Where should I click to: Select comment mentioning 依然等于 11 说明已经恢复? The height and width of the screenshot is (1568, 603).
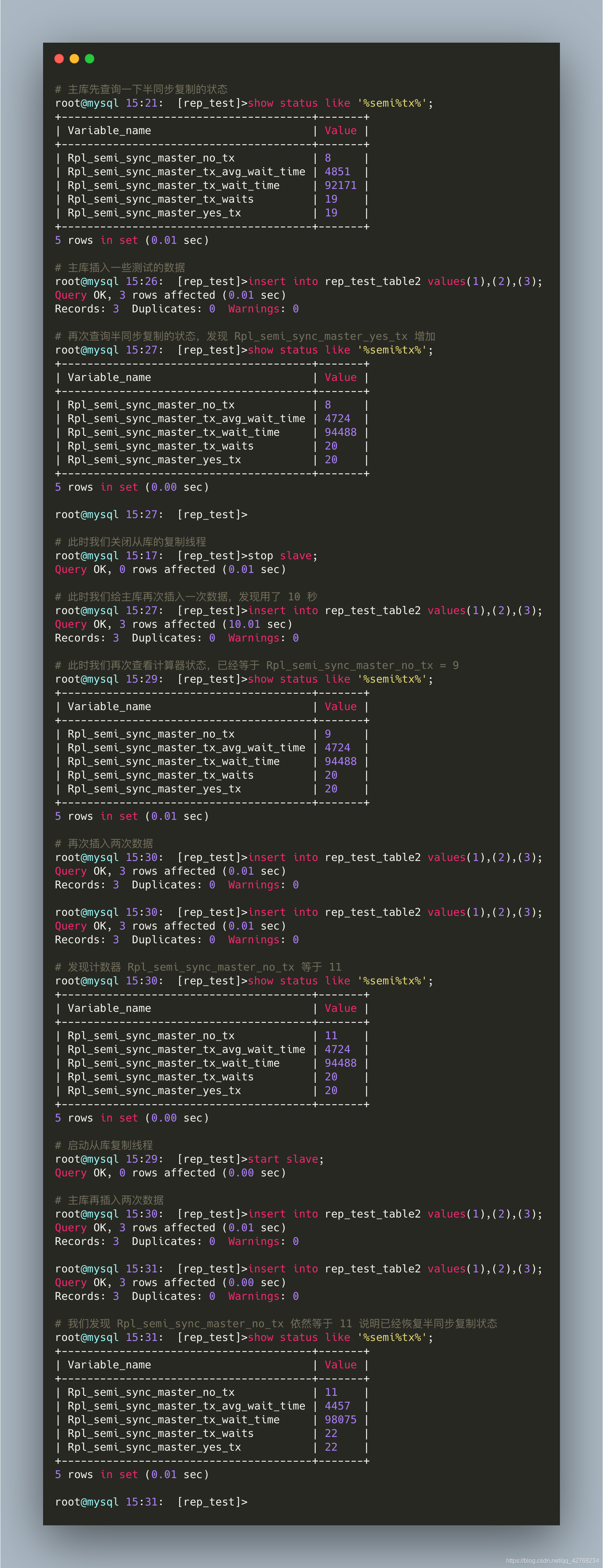click(276, 1324)
